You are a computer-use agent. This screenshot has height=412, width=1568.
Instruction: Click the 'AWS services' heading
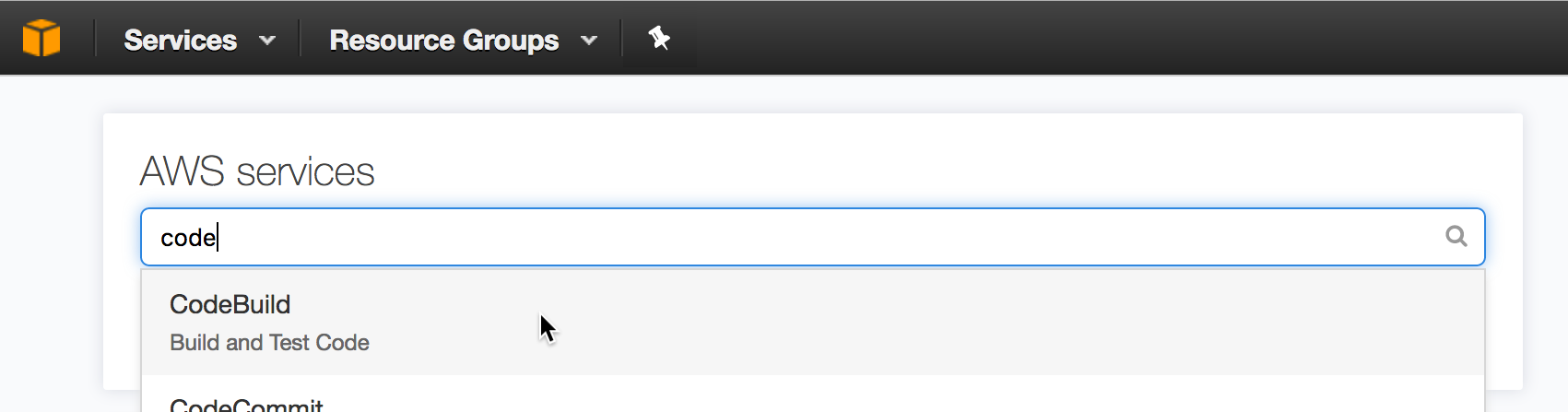click(257, 171)
